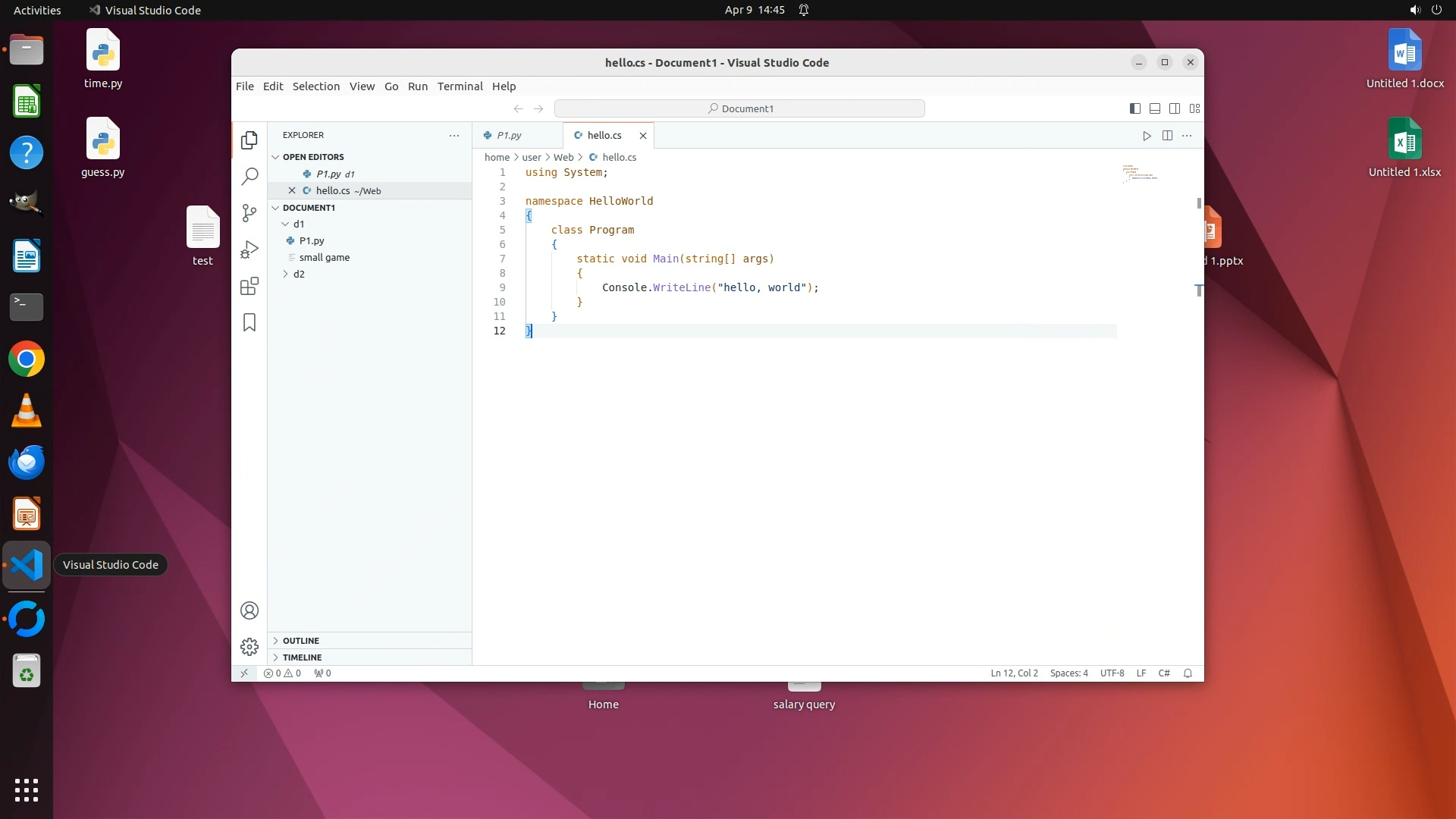Expand the d2 folder
Screen dimensions: 1456x819
(x=299, y=274)
